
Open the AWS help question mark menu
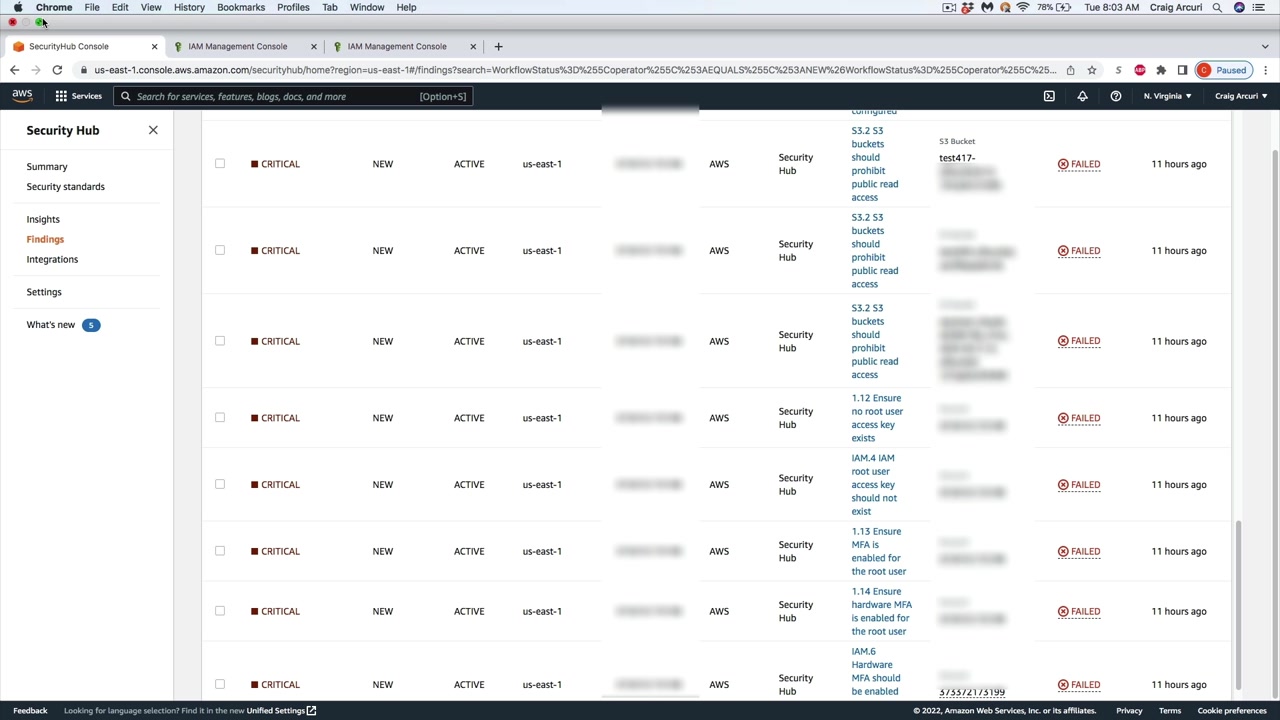[x=1116, y=96]
